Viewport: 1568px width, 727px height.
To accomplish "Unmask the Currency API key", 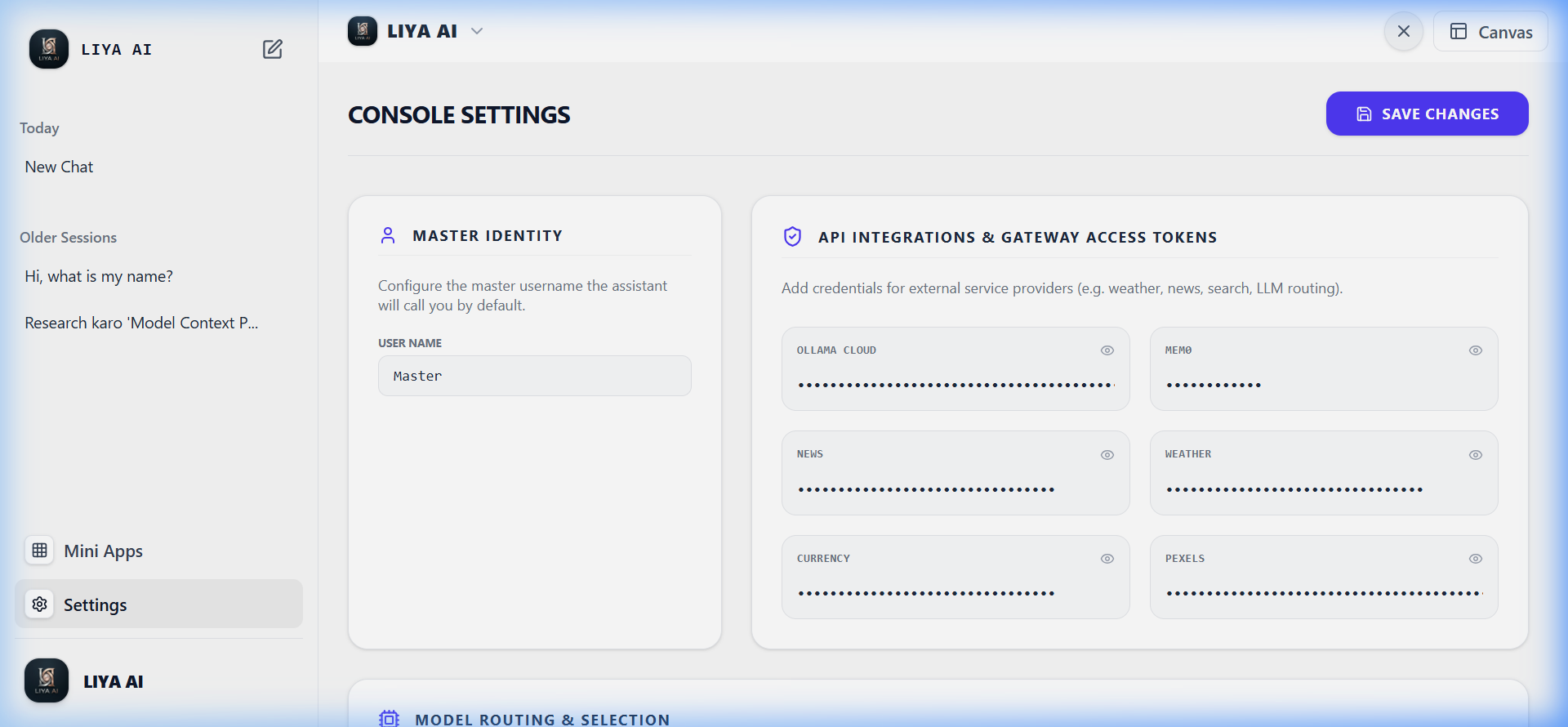I will click(1107, 559).
